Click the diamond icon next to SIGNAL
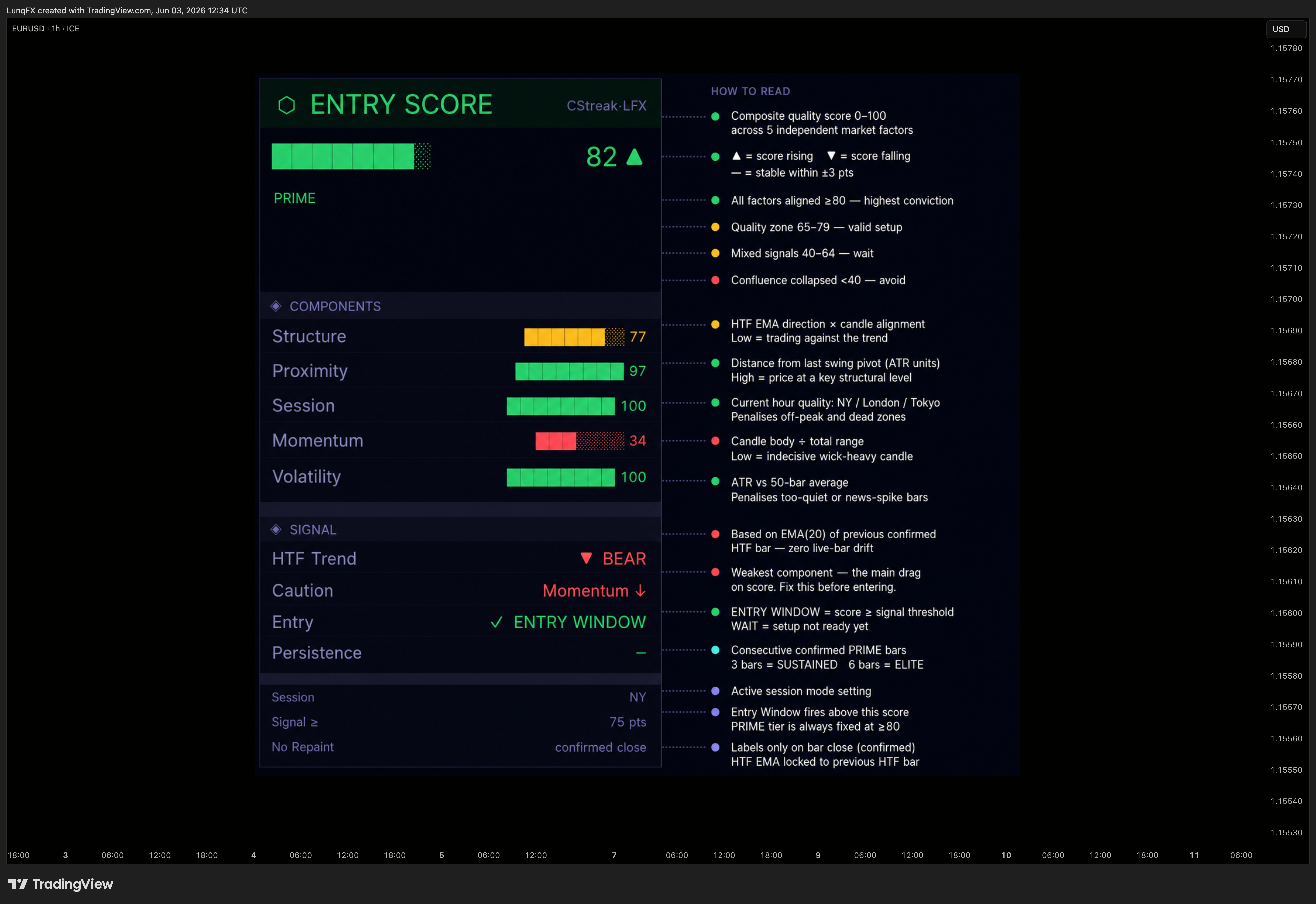This screenshot has height=904, width=1316. 276,530
